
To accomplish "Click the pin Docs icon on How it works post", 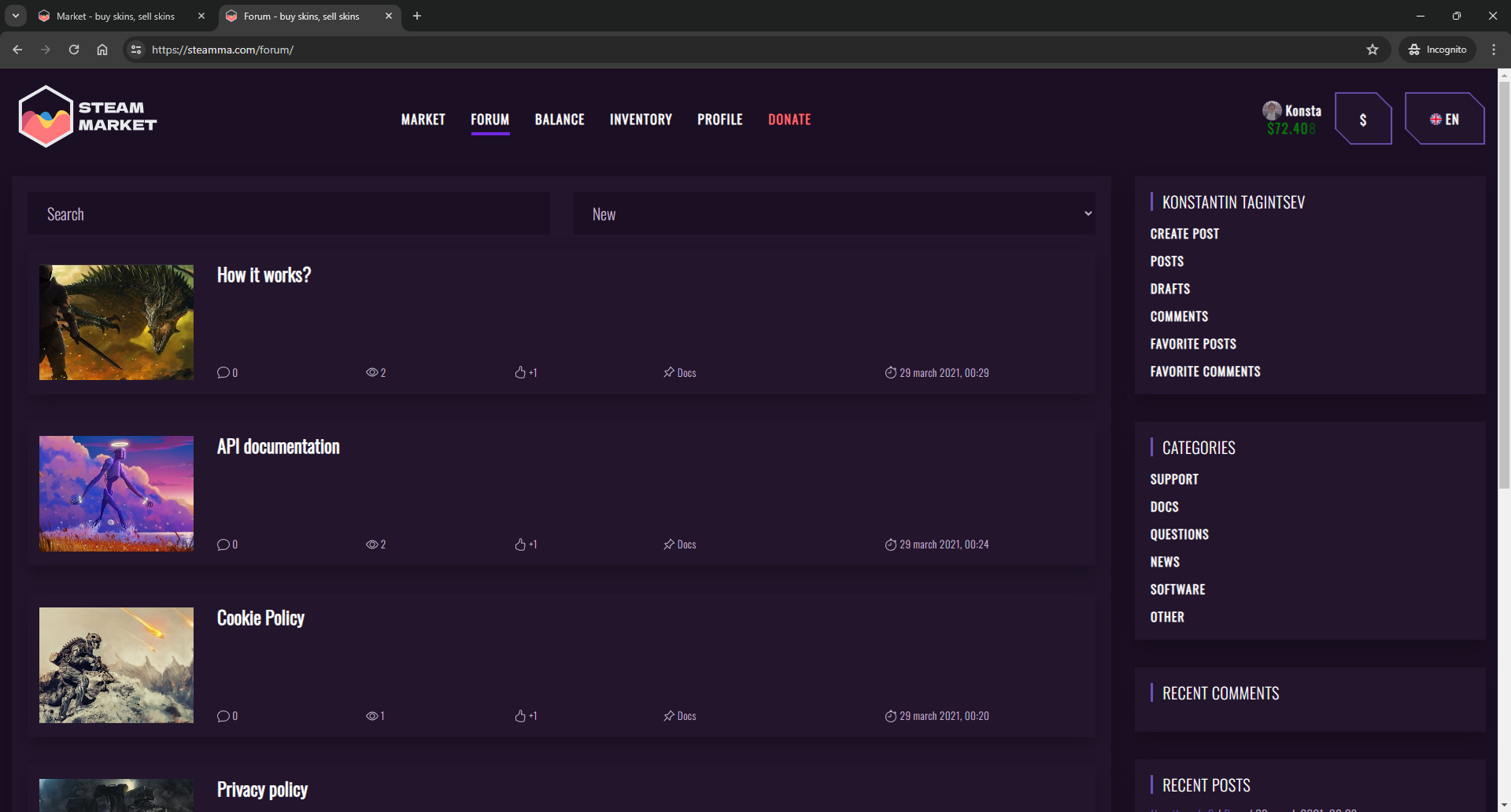I will click(x=669, y=373).
